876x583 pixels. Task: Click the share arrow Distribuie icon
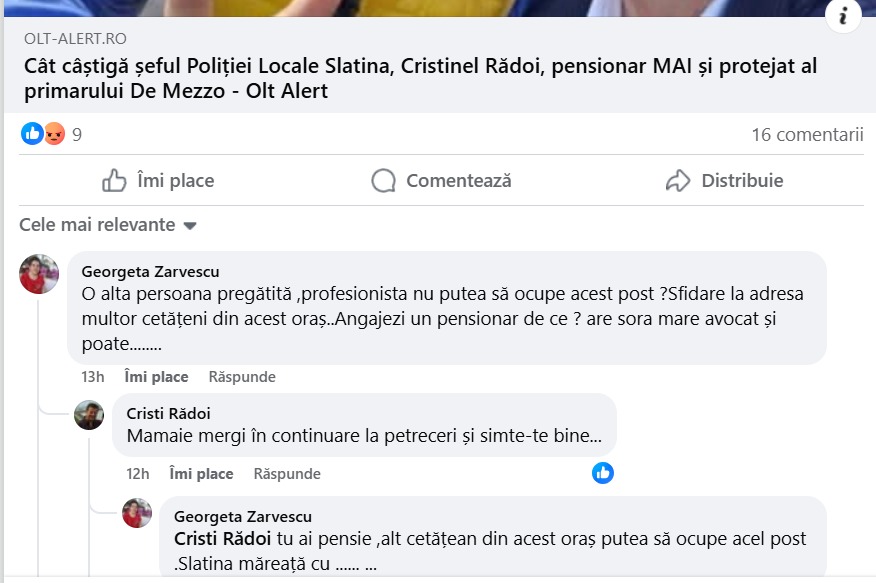point(678,181)
